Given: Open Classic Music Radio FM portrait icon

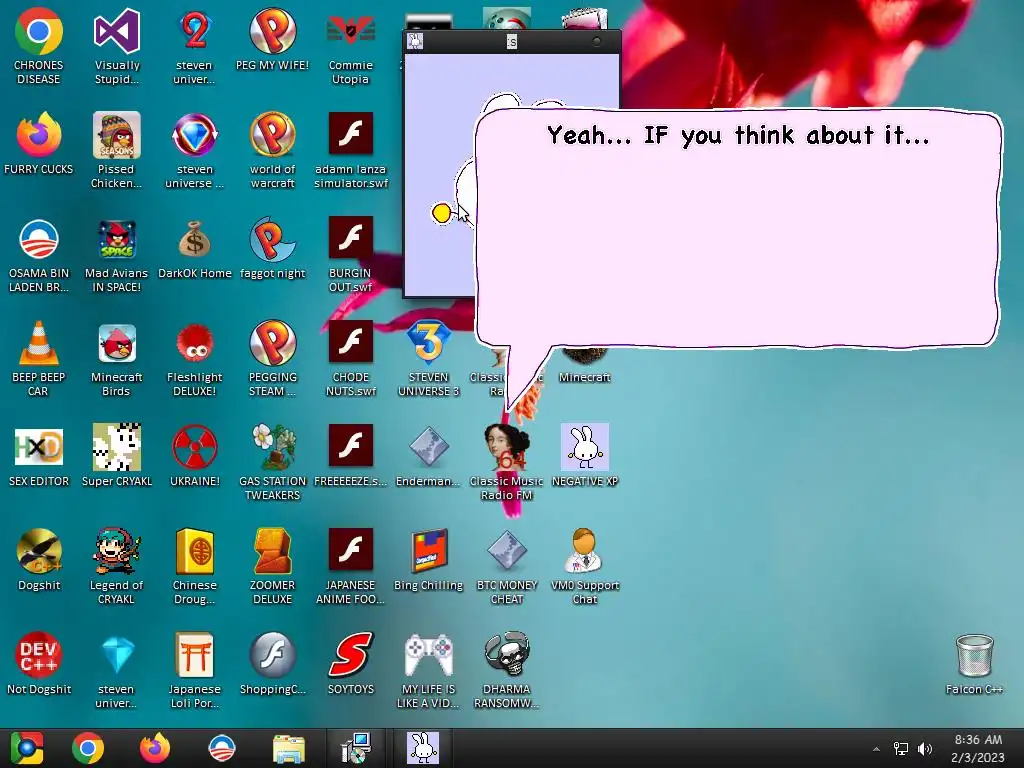Looking at the screenshot, I should click(506, 462).
